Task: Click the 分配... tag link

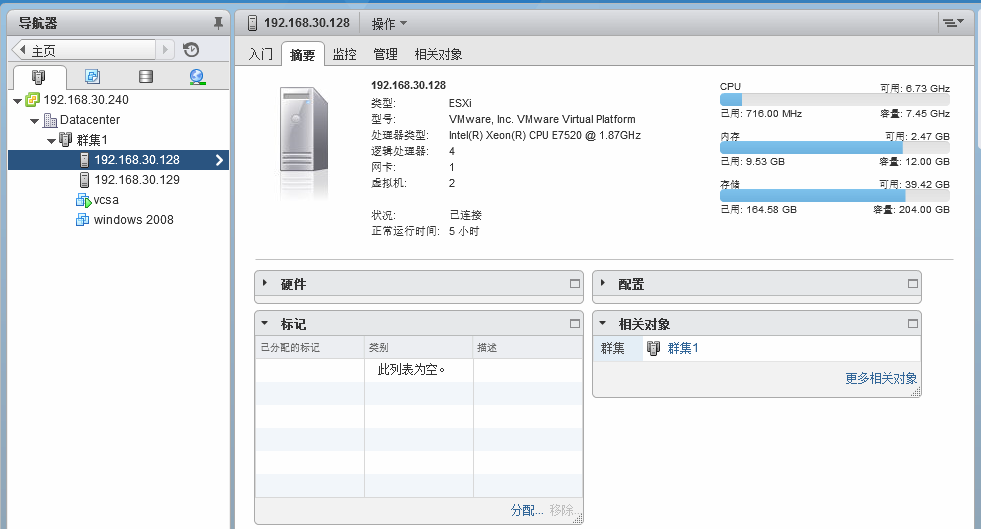Action: (527, 510)
